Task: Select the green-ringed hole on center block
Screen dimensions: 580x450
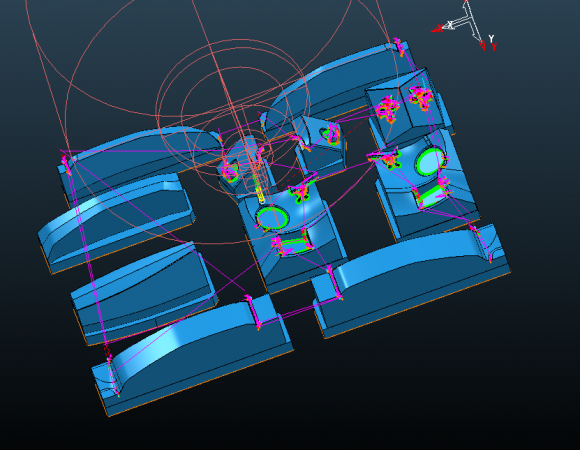Action: (272, 217)
